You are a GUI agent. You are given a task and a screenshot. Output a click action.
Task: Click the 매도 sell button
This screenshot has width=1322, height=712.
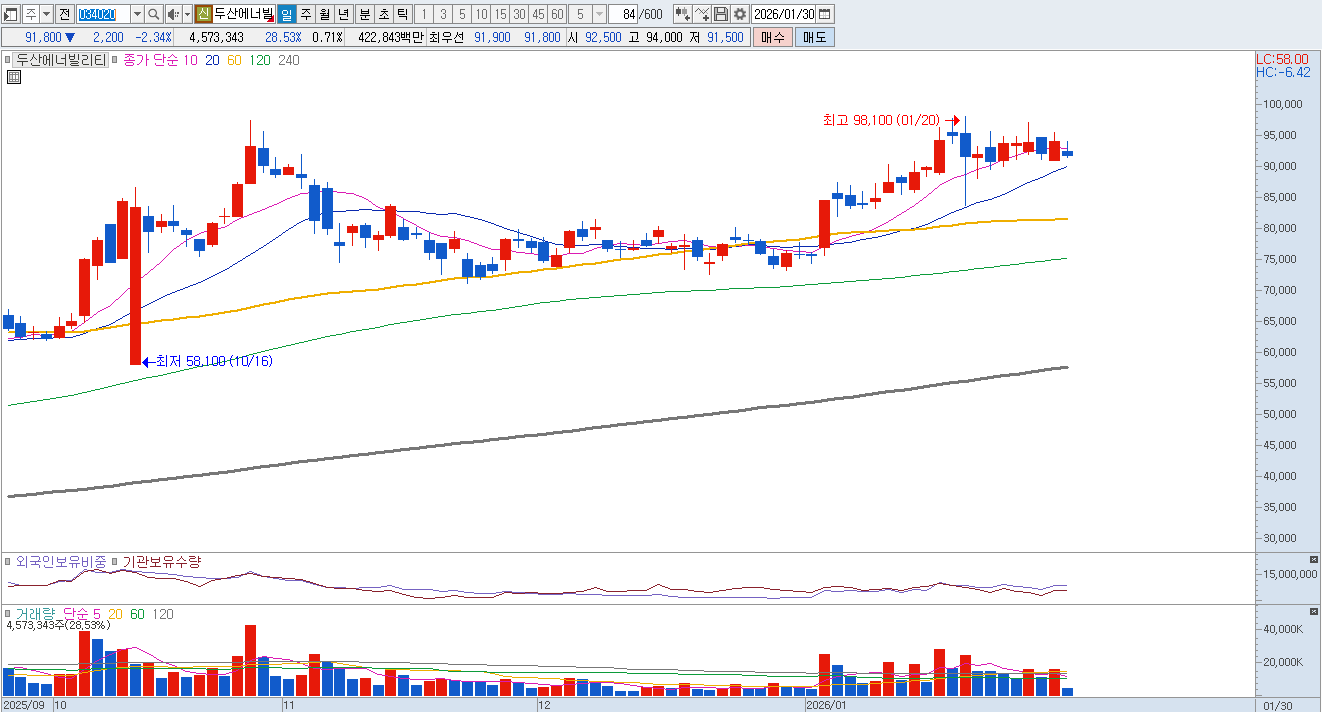(x=814, y=37)
